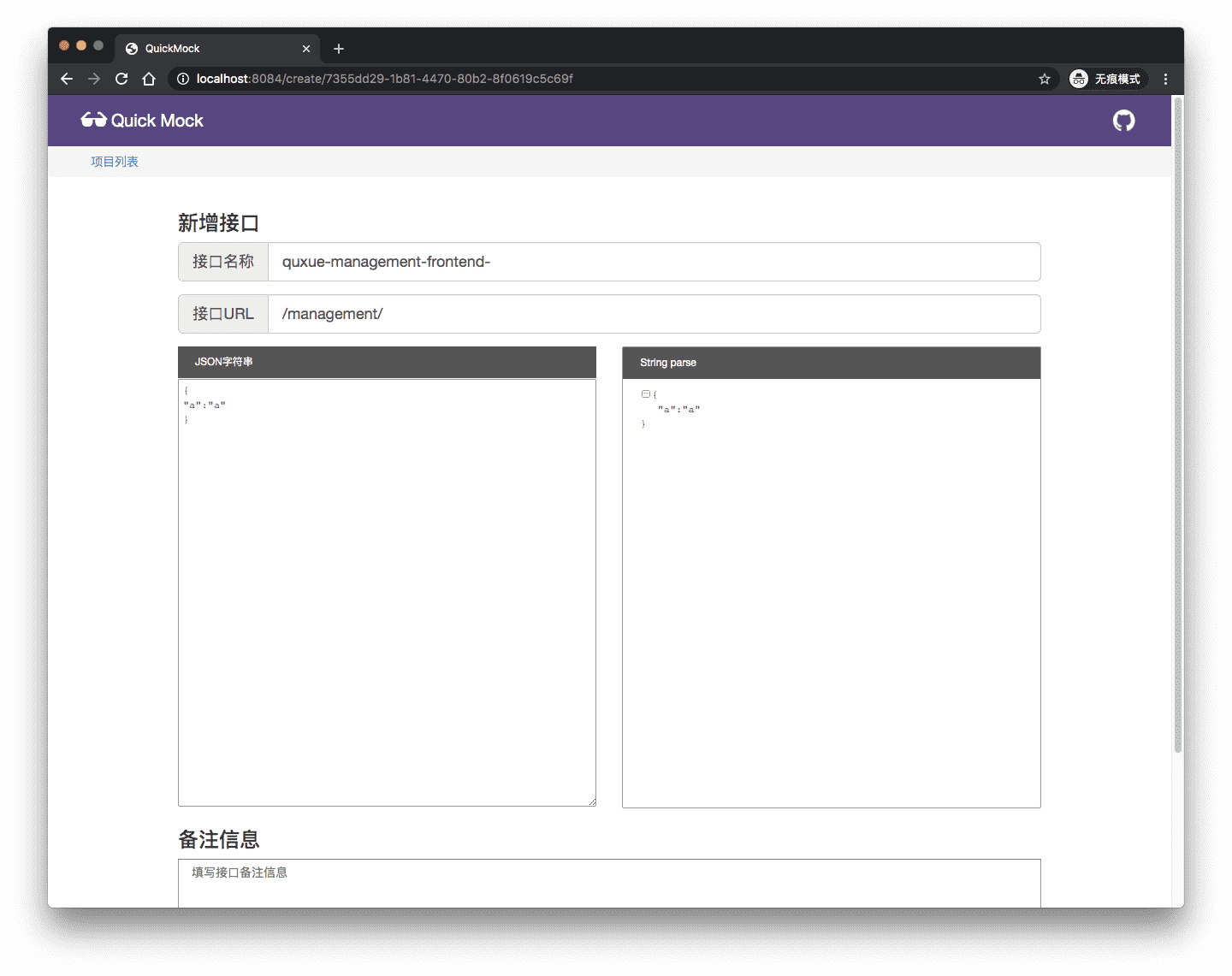Click the JSON字符串 panel header
The image size is (1232, 976).
click(387, 362)
